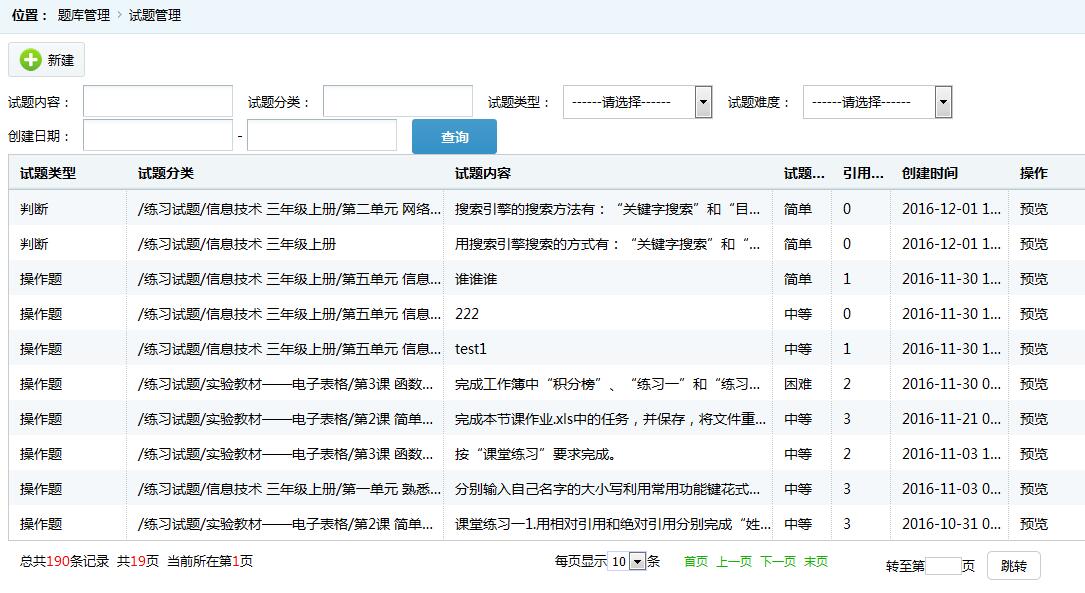Click 预览 for the 222 question row
The width and height of the screenshot is (1085, 593).
pyautogui.click(x=1034, y=314)
